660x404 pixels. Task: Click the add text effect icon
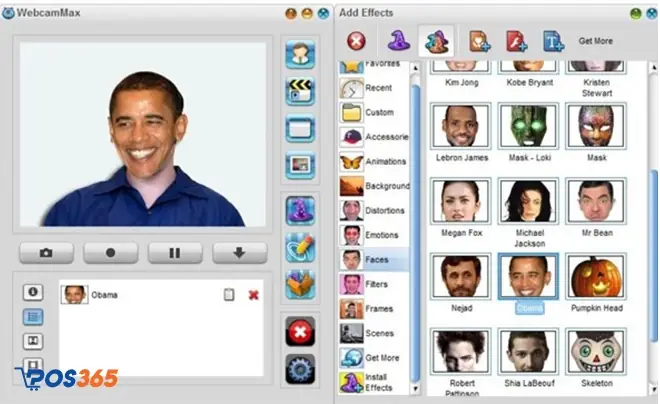coord(553,41)
